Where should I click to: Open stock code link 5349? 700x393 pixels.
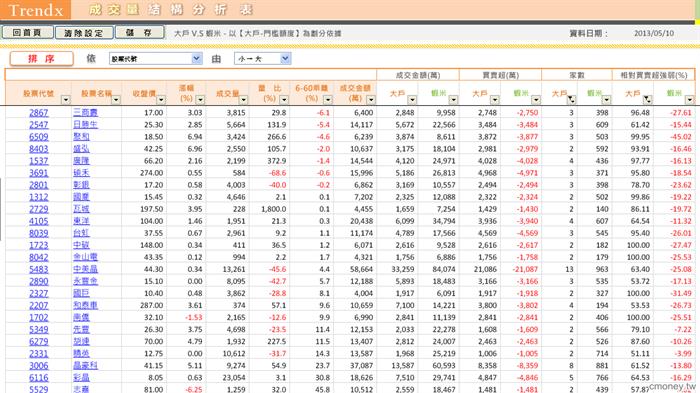click(38, 330)
